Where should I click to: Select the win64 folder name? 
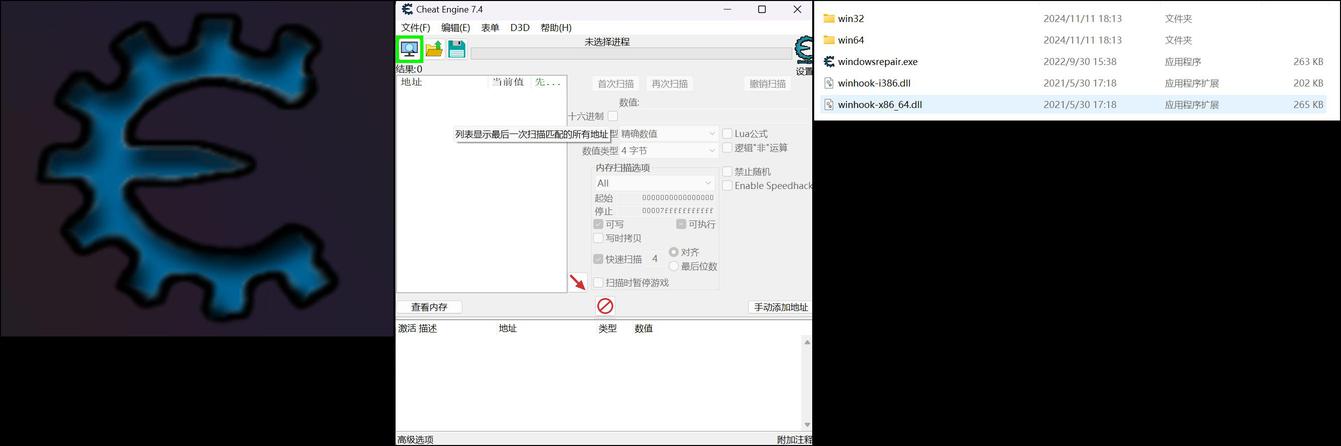(x=851, y=40)
